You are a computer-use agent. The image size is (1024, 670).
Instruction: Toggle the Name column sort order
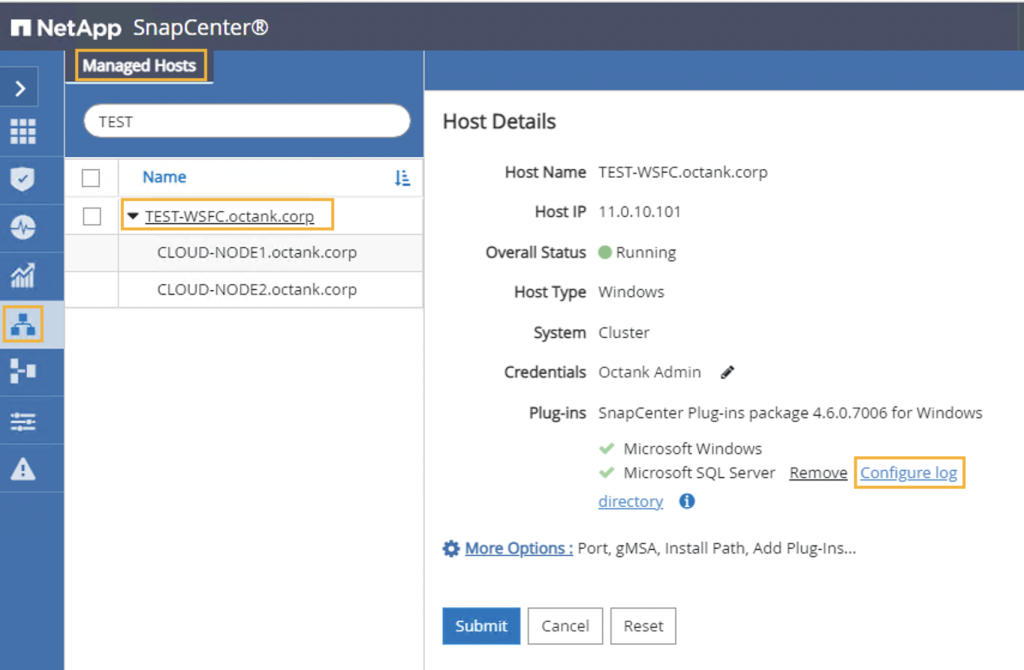pos(403,177)
